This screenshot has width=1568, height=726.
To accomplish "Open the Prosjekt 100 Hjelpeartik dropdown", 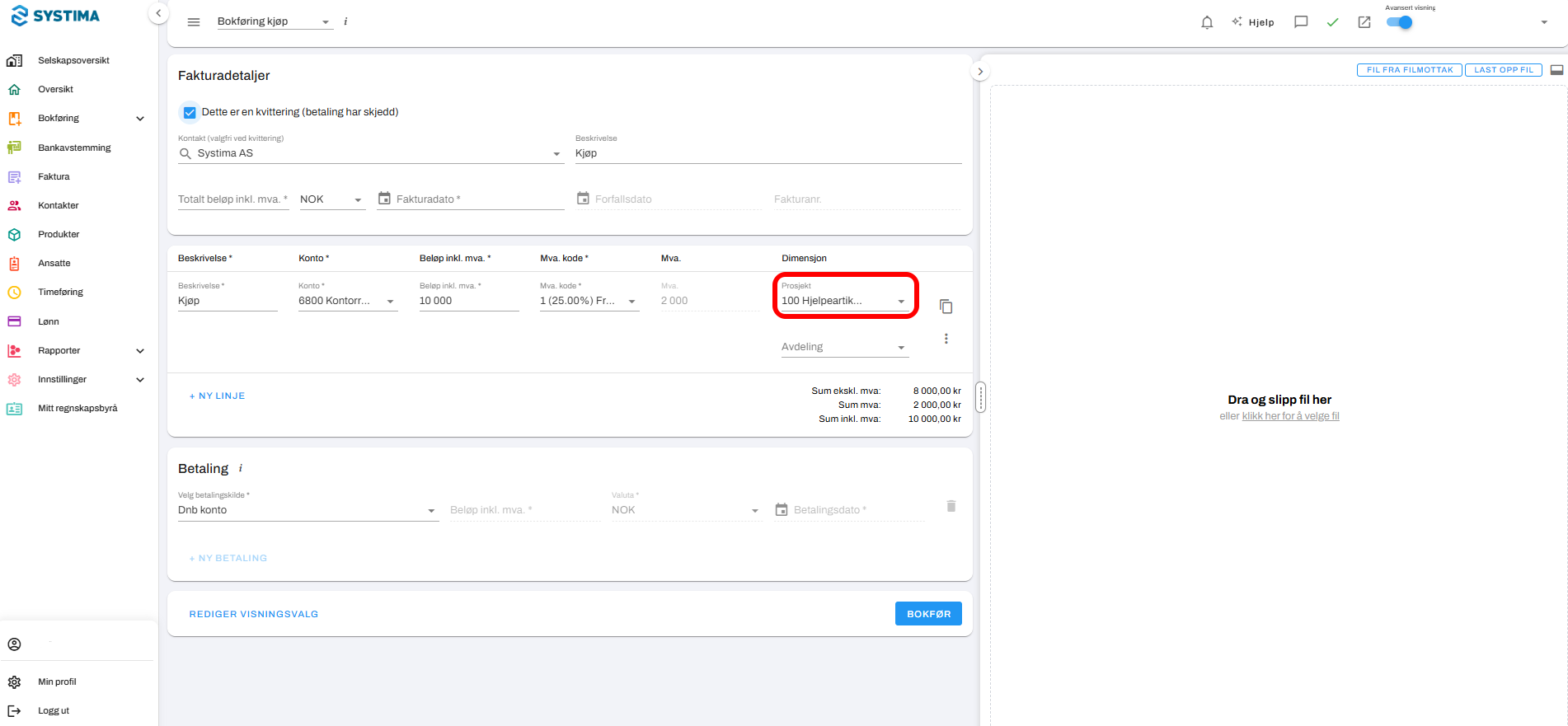I will 845,301.
